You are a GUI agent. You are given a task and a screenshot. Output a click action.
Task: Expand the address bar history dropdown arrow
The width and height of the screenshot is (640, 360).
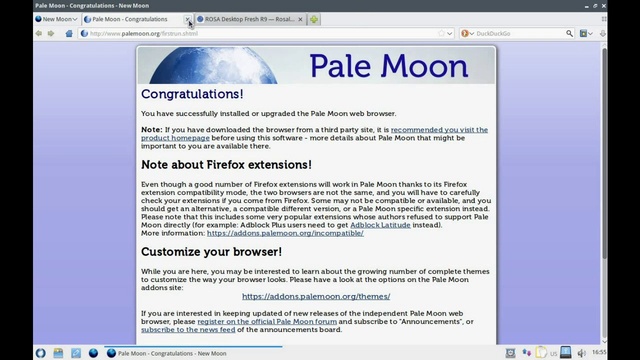(x=450, y=33)
